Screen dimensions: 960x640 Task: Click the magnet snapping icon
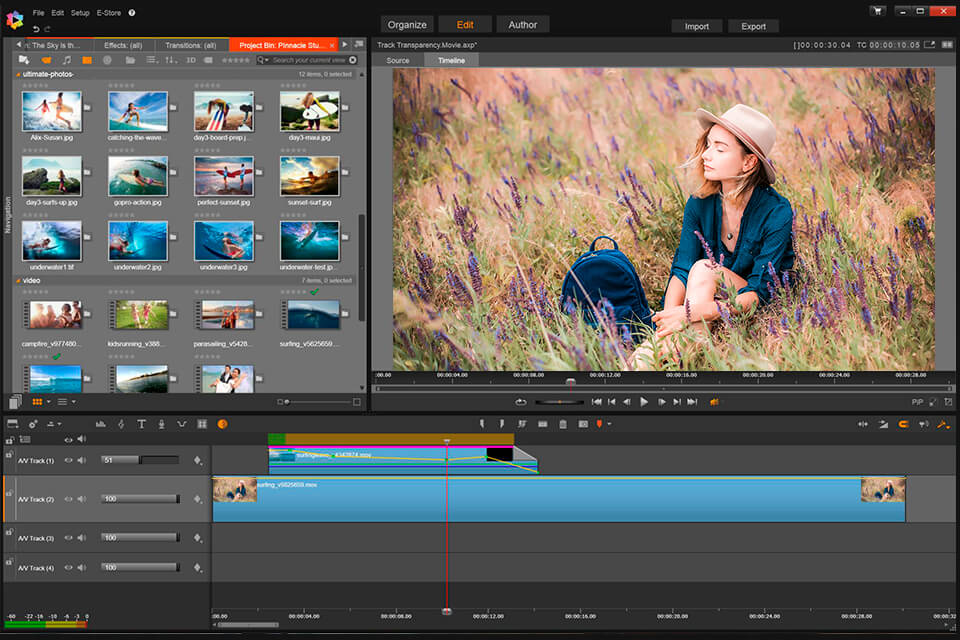pyautogui.click(x=902, y=424)
